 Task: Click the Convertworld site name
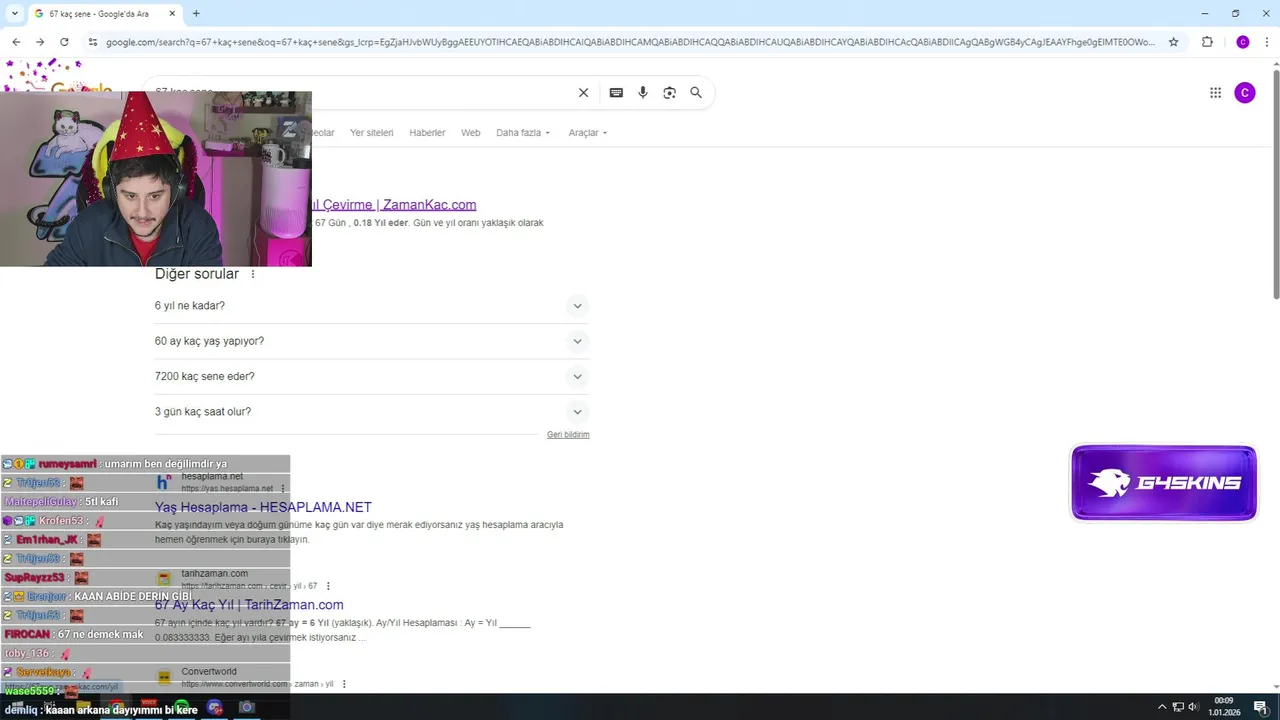point(209,672)
